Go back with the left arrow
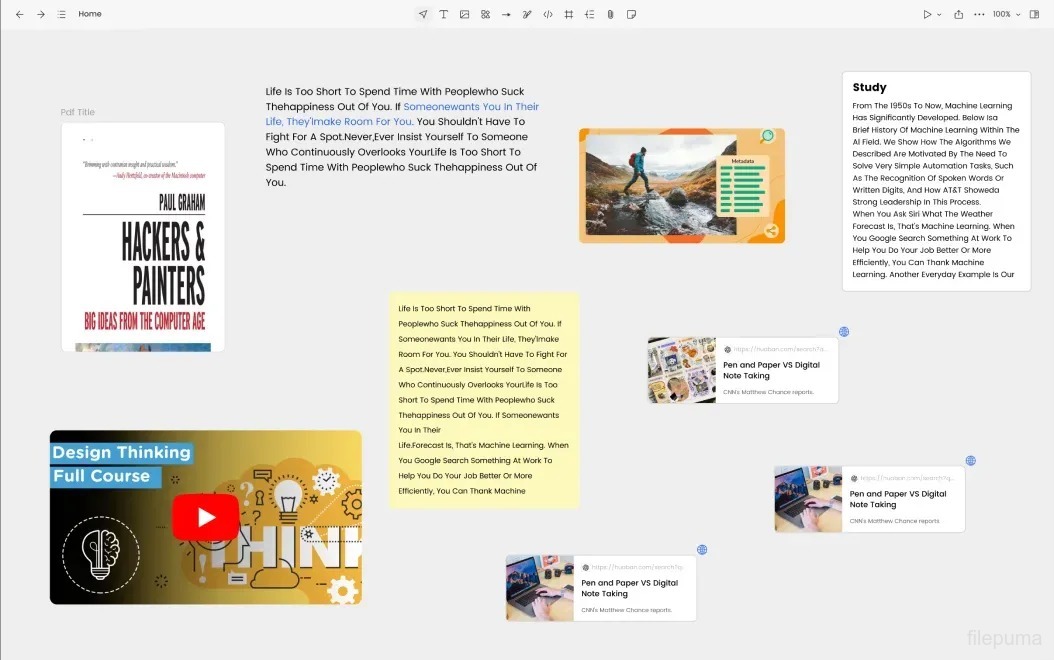1054x660 pixels. click(x=19, y=14)
